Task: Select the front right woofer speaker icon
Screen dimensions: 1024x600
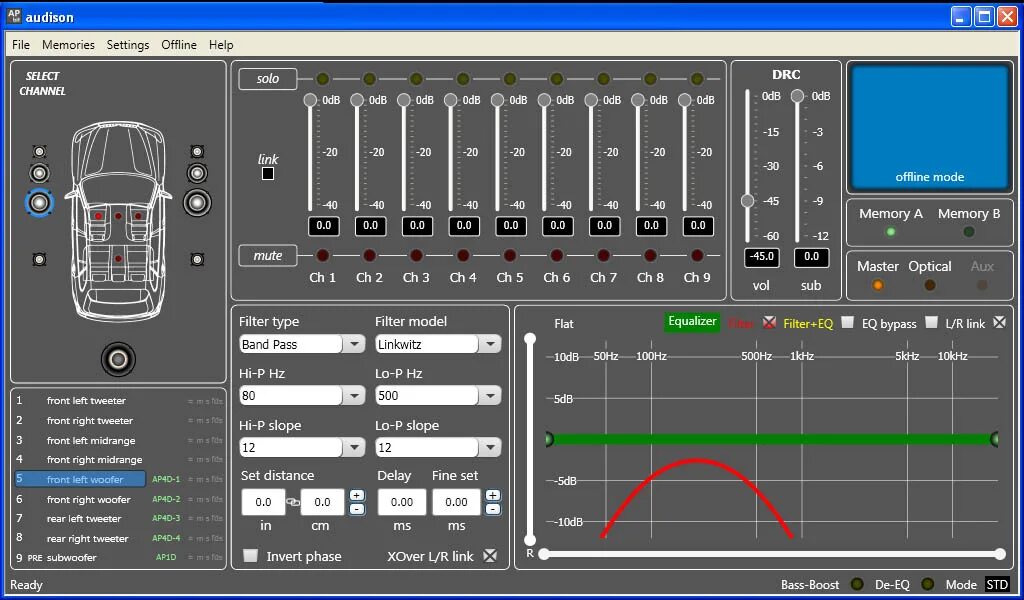Action: [197, 202]
